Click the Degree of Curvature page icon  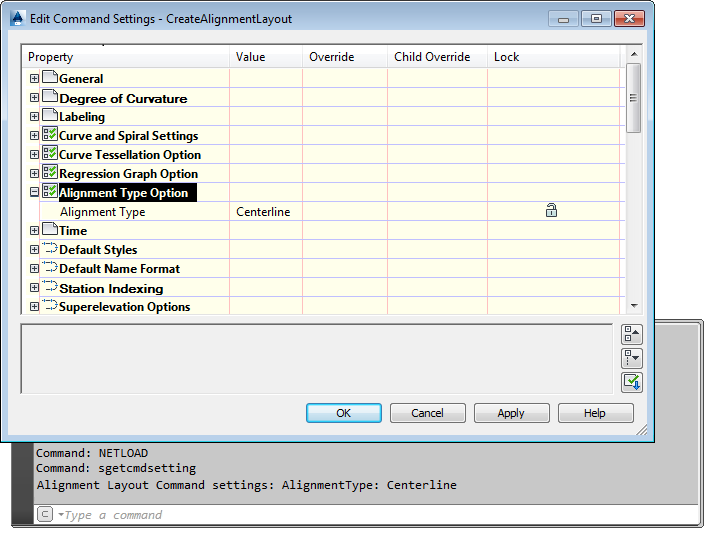pyautogui.click(x=50, y=96)
